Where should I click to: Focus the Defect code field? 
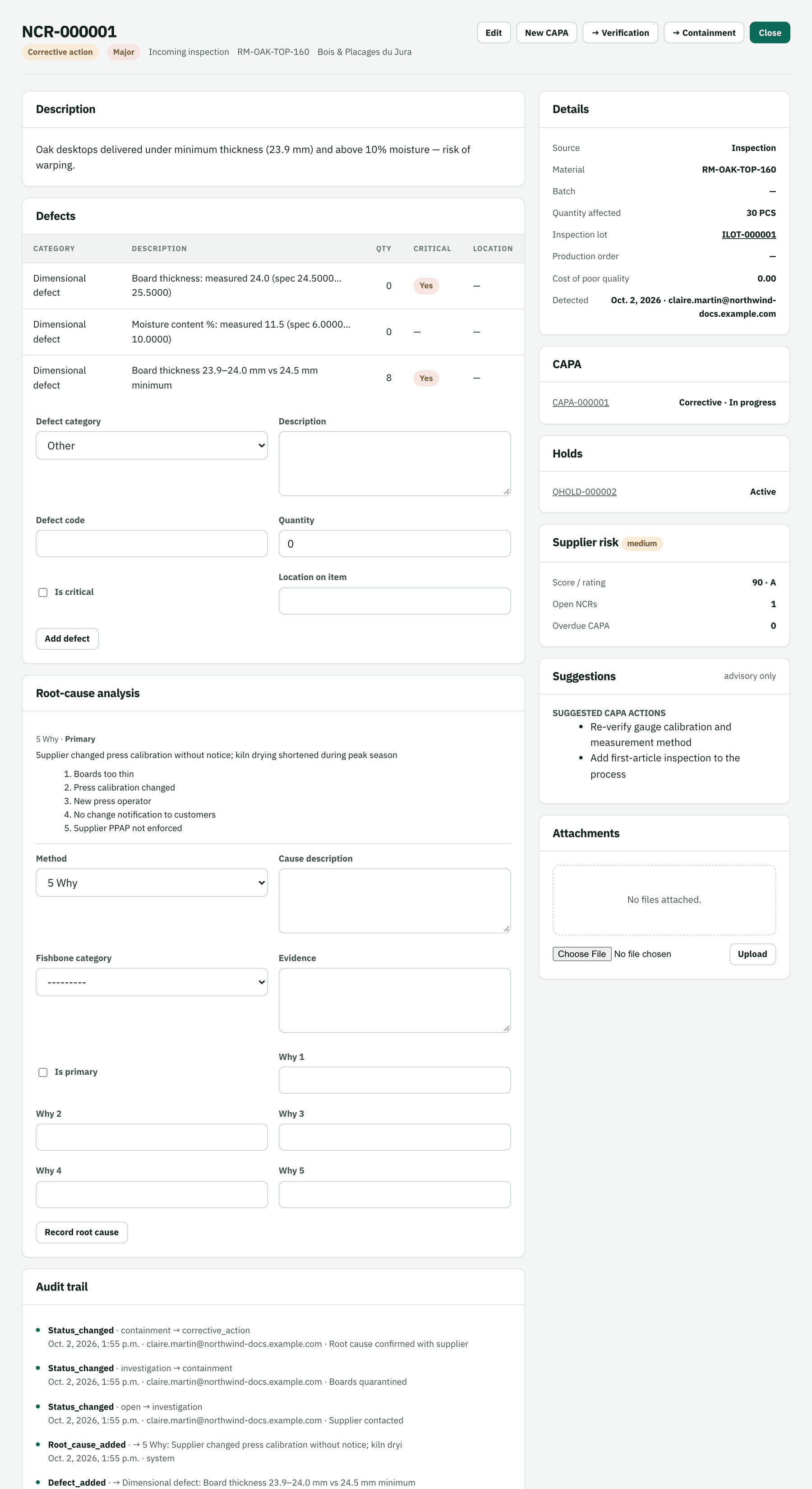(152, 543)
